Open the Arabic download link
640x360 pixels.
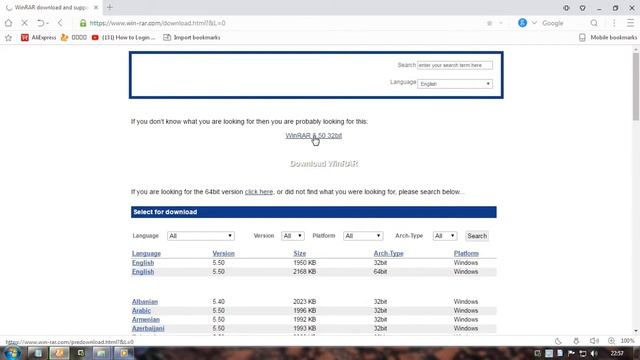click(141, 311)
